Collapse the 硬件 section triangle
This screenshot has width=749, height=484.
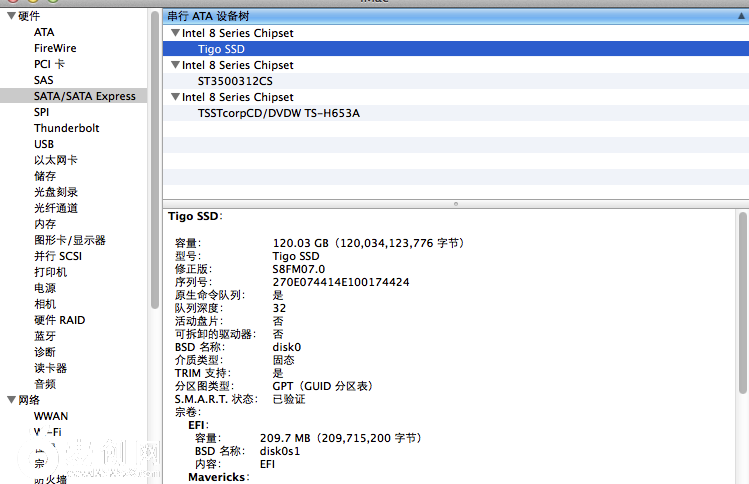10,16
